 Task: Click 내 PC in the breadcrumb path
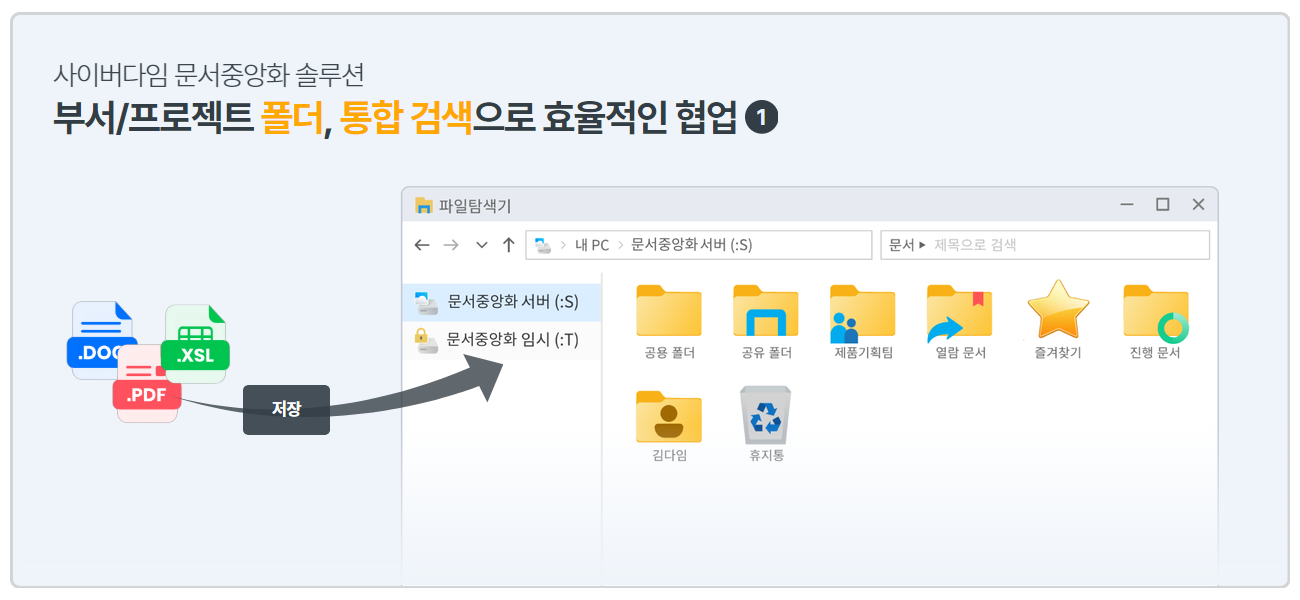click(591, 245)
